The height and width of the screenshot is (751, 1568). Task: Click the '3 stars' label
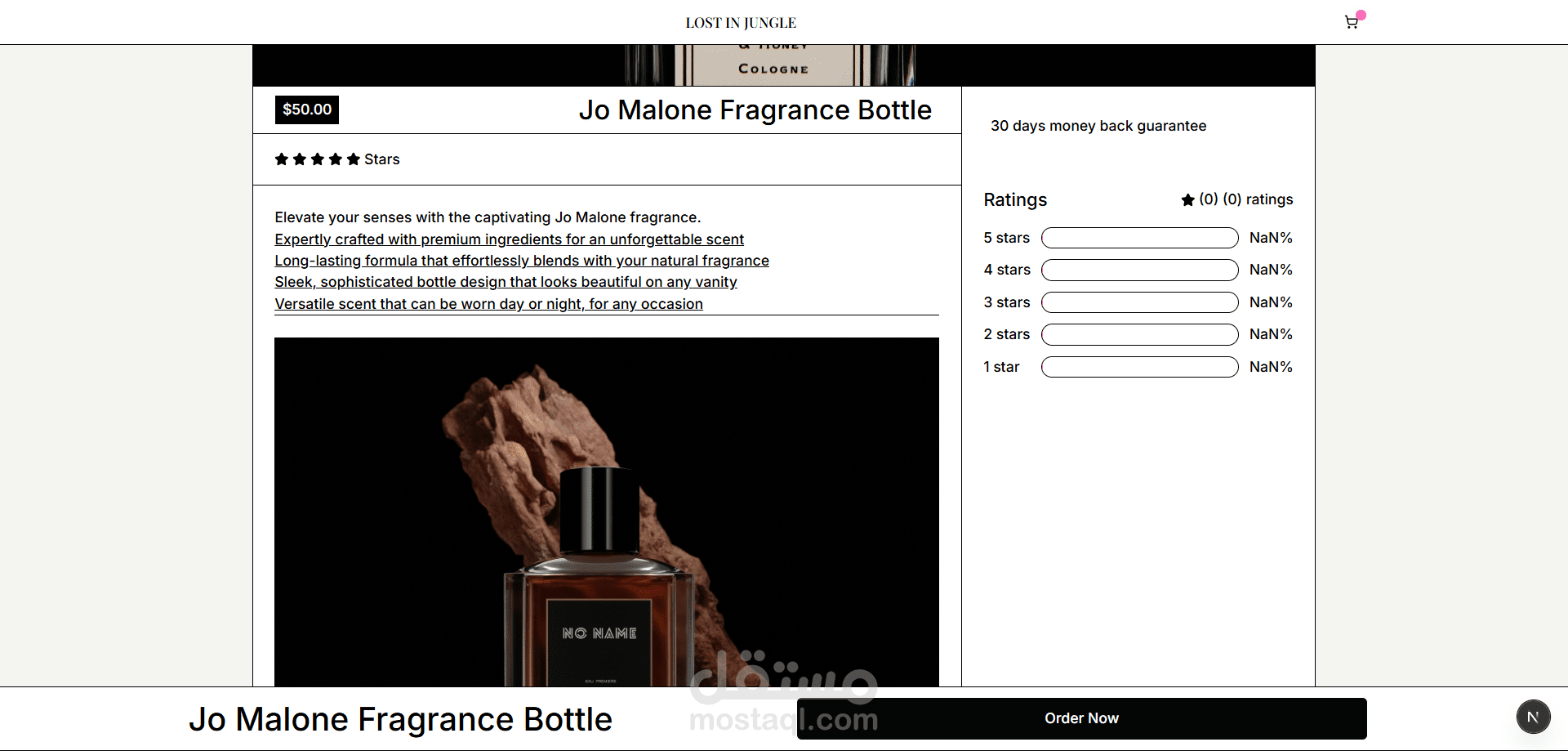coord(1007,302)
